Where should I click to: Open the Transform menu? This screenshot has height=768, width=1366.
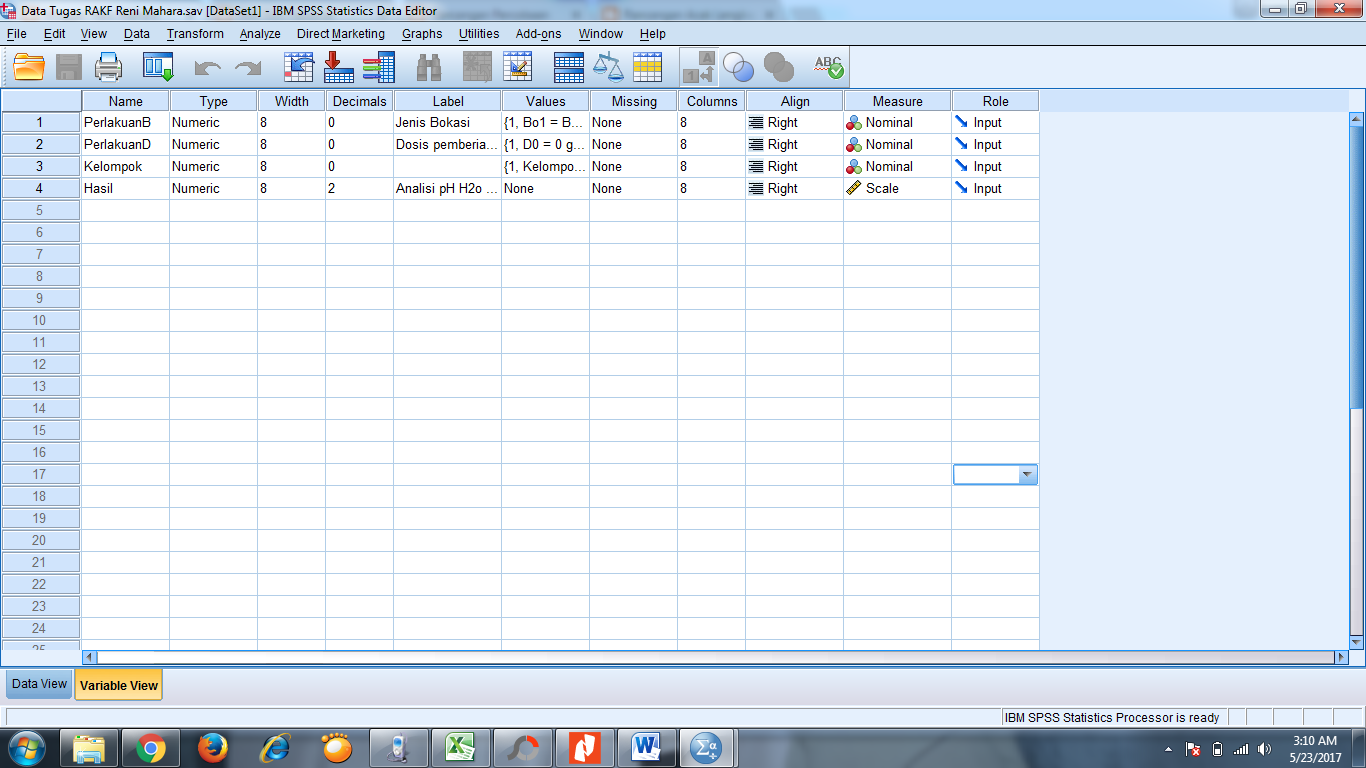click(x=194, y=33)
